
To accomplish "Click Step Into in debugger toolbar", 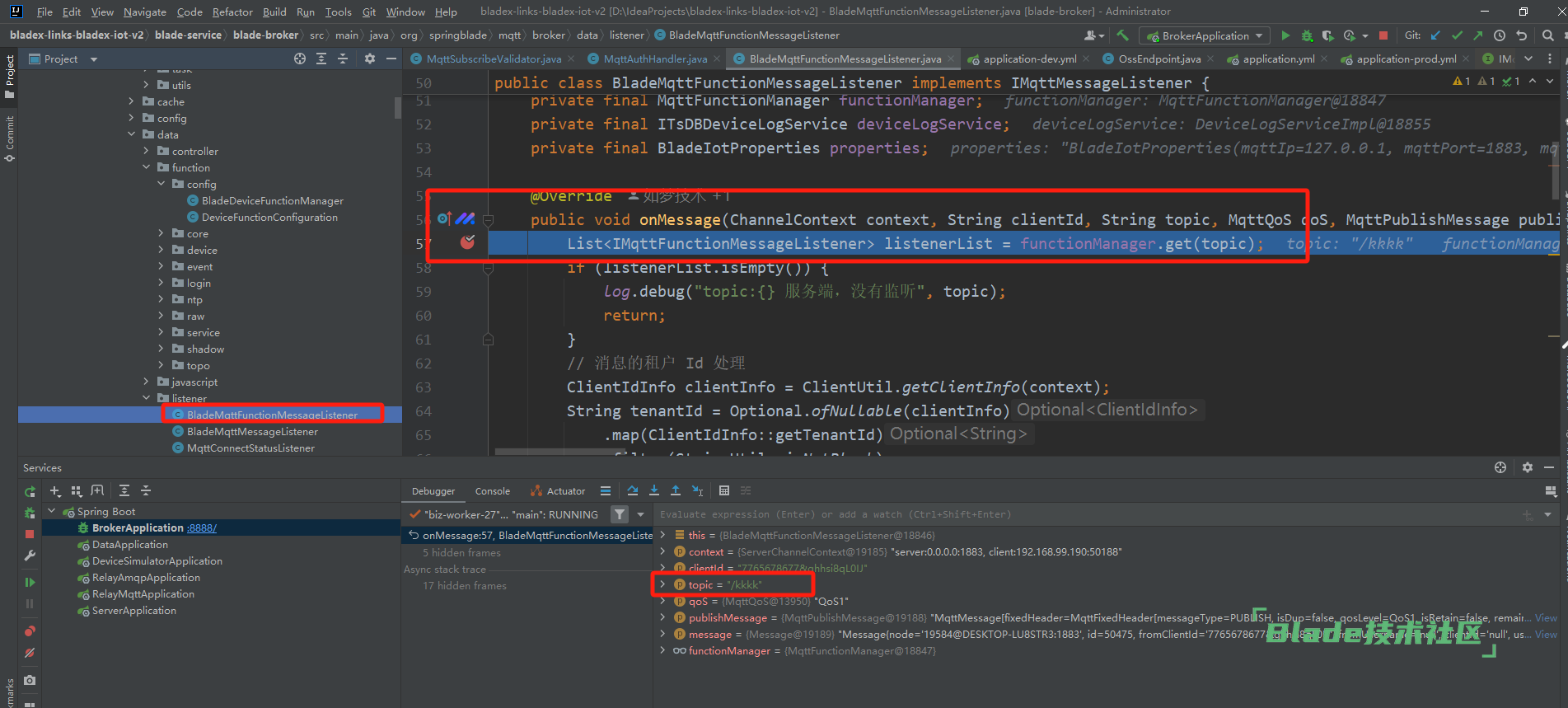I will click(654, 490).
